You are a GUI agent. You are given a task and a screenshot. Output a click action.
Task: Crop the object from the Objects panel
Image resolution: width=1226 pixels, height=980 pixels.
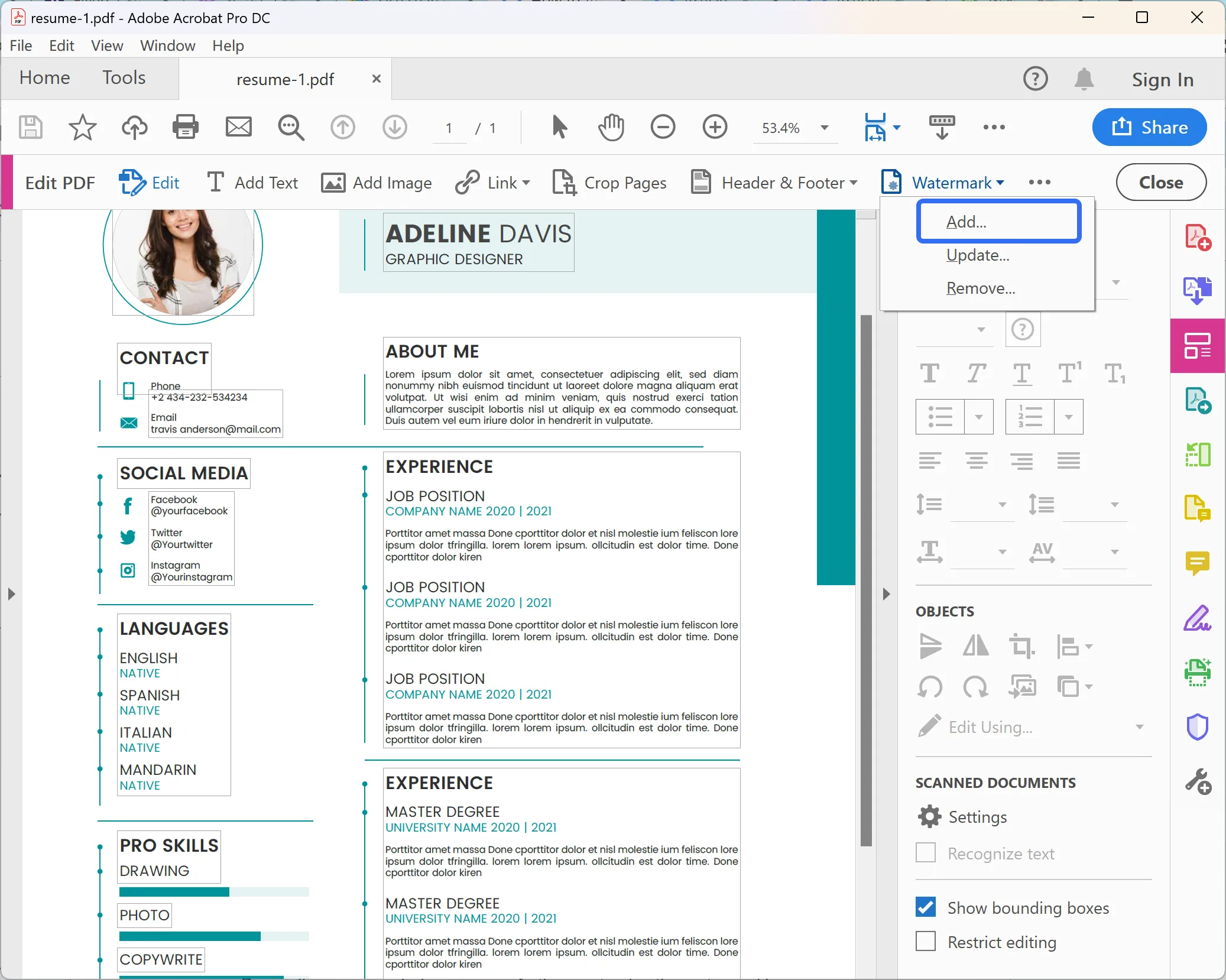(x=1021, y=645)
